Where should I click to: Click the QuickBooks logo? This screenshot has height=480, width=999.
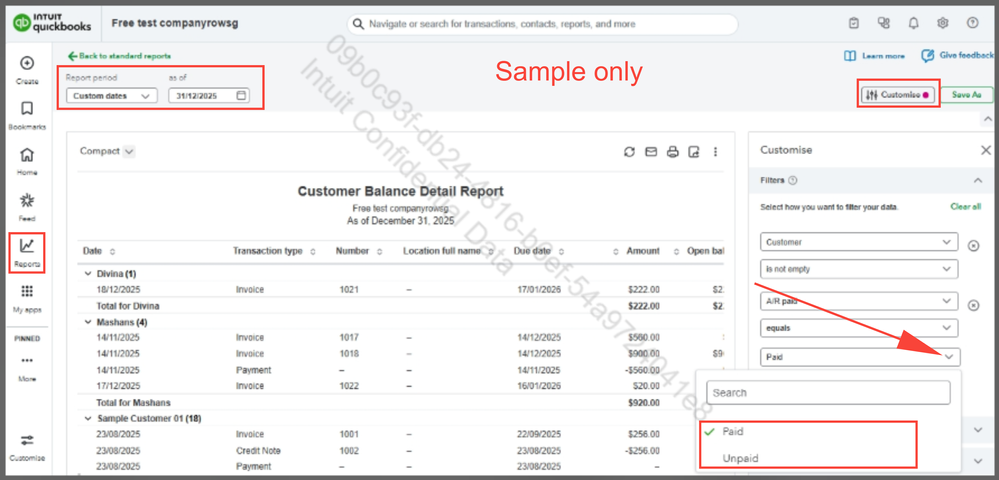point(52,24)
